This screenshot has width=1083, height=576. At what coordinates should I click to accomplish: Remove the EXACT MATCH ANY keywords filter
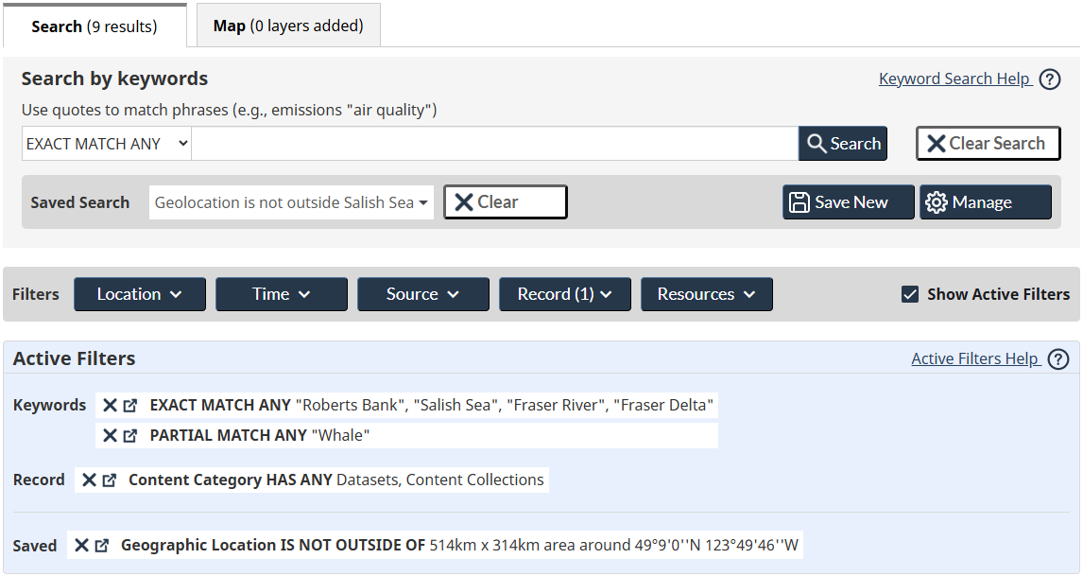tap(112, 405)
